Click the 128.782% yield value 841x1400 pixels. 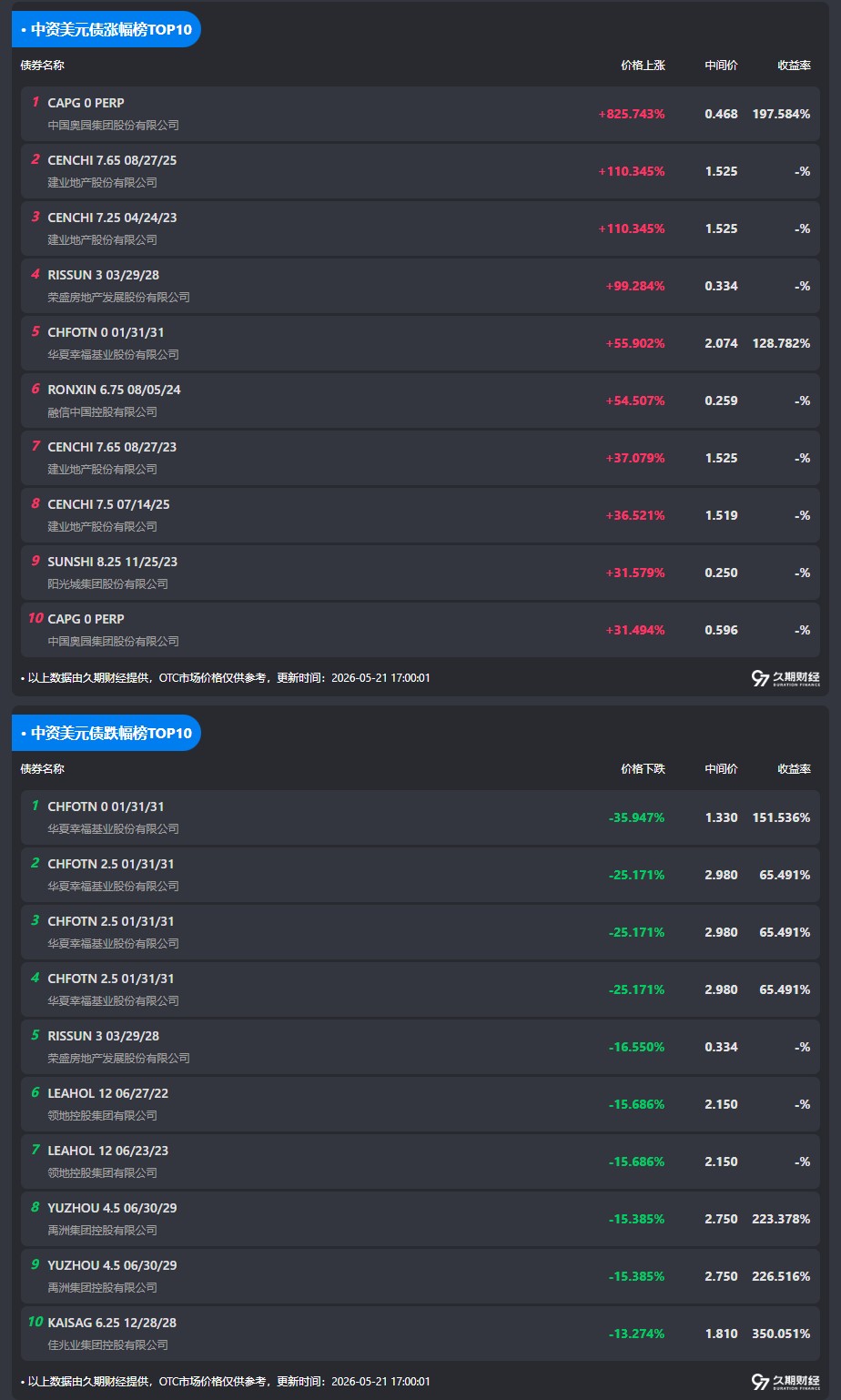pyautogui.click(x=781, y=343)
